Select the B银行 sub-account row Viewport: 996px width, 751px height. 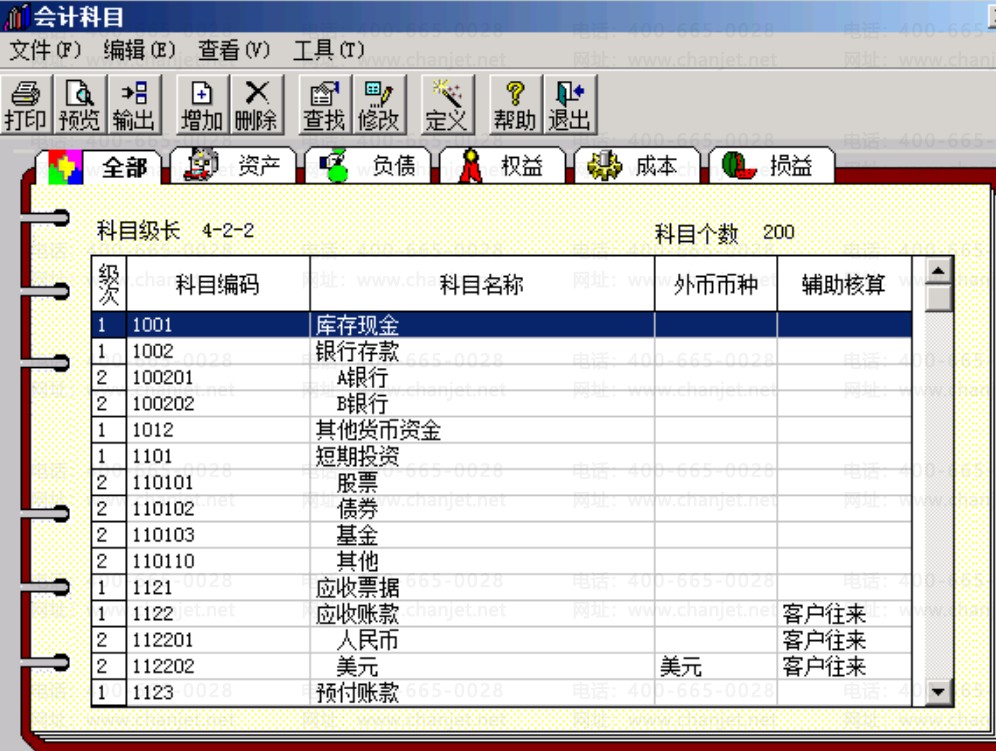coord(502,403)
